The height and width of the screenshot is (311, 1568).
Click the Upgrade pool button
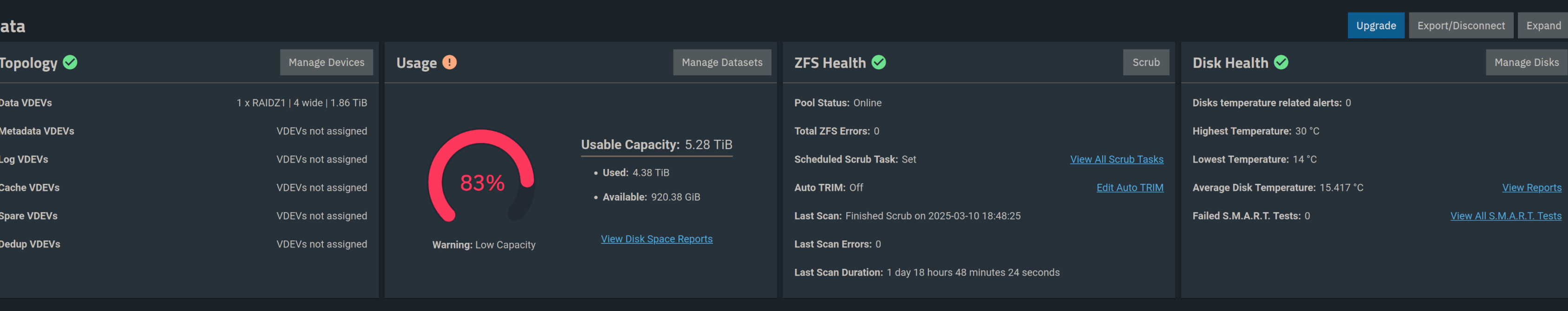click(1376, 26)
